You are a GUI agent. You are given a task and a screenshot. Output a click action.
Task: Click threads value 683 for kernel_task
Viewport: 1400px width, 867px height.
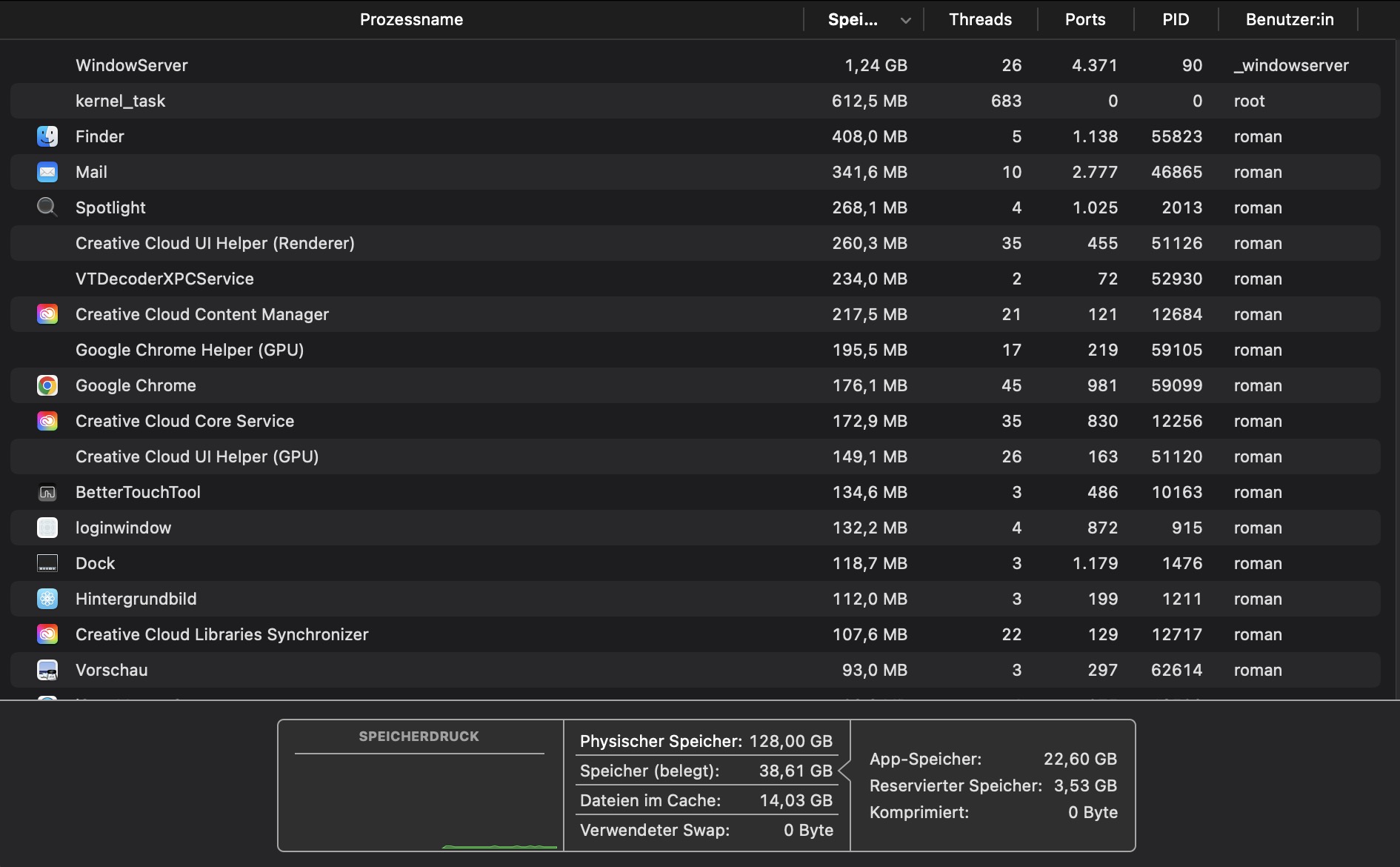coord(1006,101)
